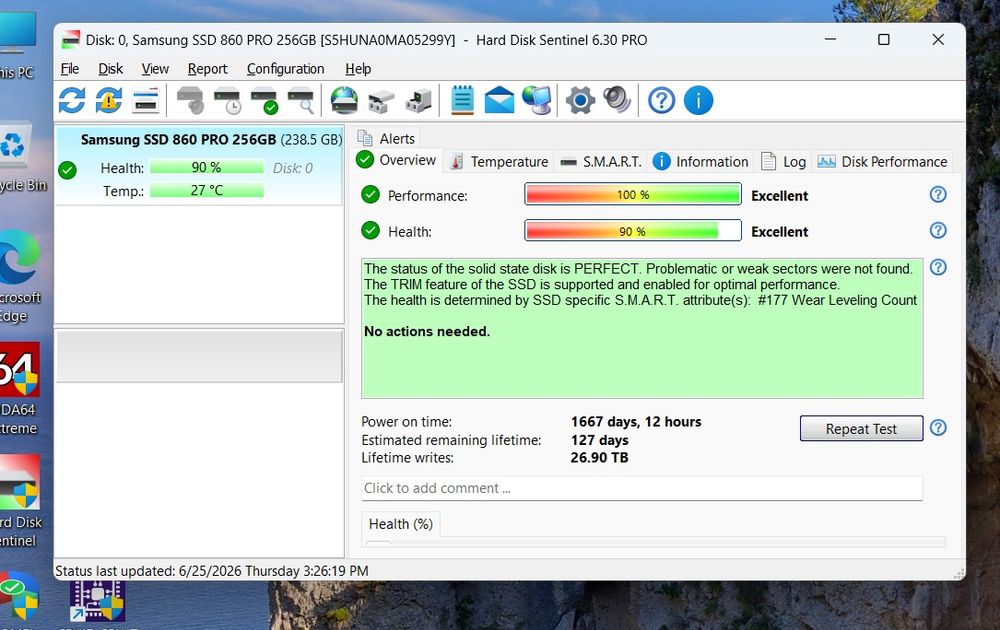Open the Configuration menu
The width and height of the screenshot is (1000, 630).
[x=285, y=69]
